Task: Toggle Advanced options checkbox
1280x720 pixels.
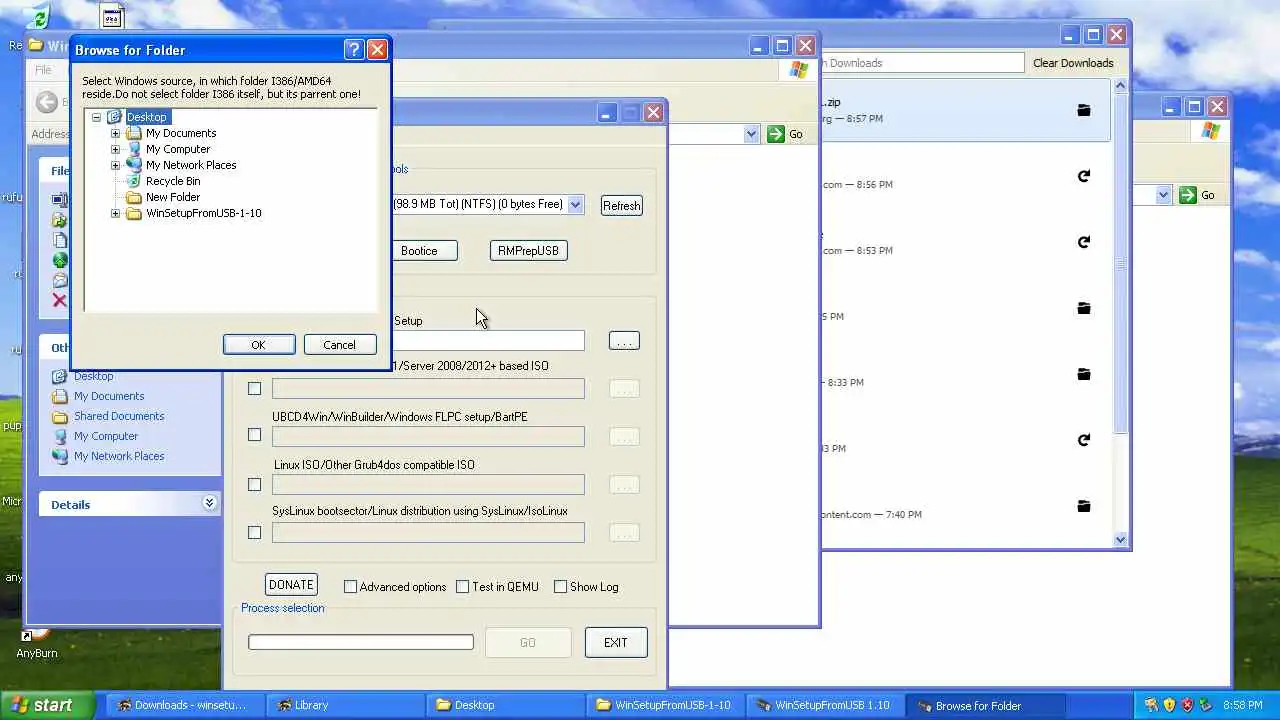Action: 351,587
